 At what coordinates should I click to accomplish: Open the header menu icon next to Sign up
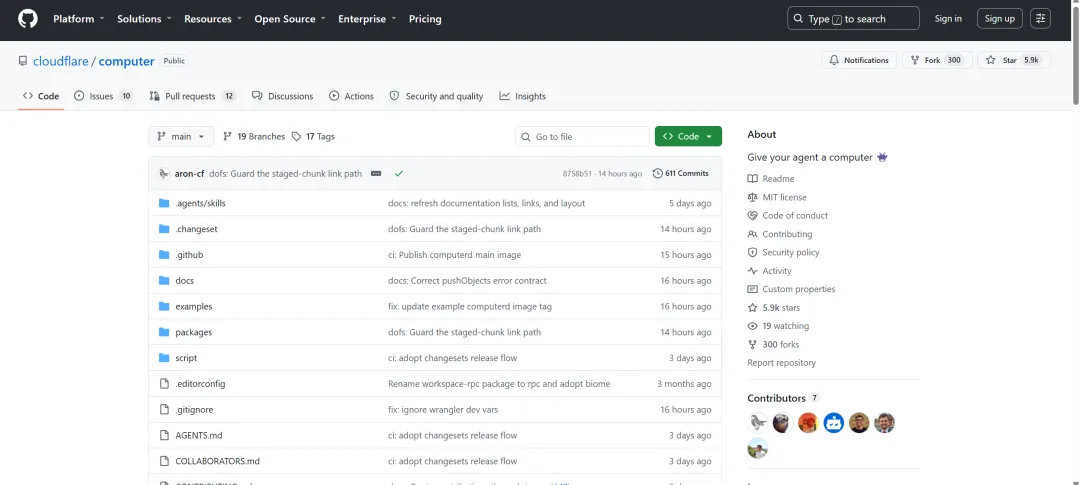1040,19
